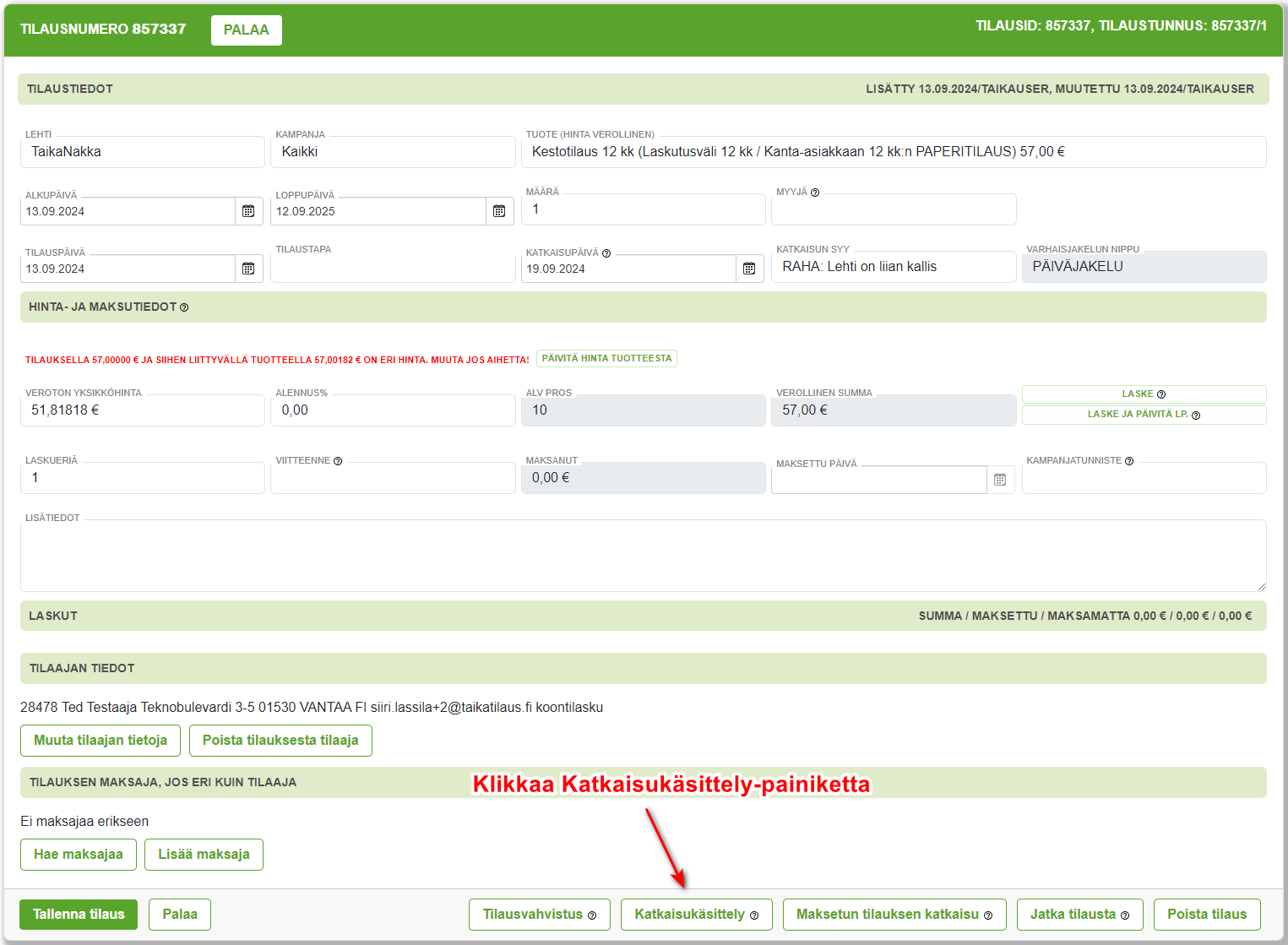This screenshot has width=1288, height=945.
Task: Click the Kampanjatunniste input field
Action: pyautogui.click(x=1144, y=478)
